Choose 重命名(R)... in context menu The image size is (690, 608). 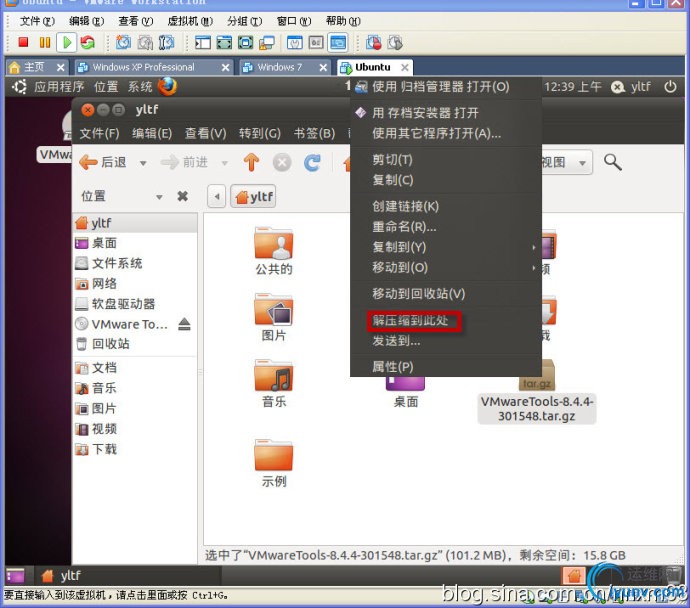click(446, 227)
